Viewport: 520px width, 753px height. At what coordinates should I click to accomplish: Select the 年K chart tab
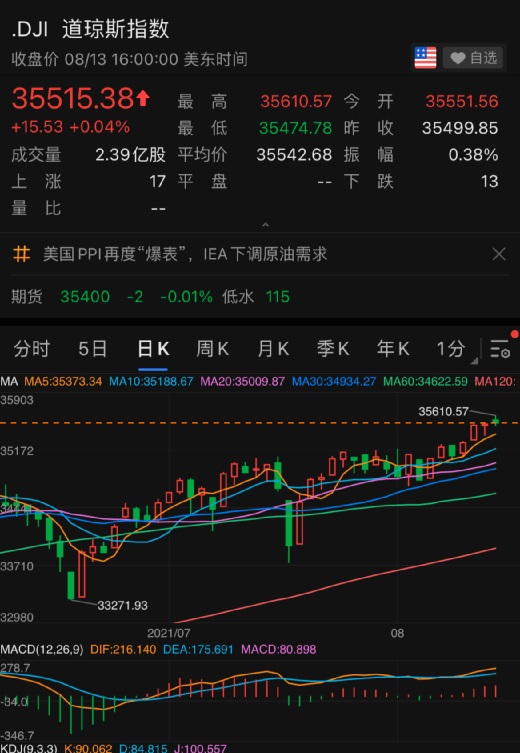pyautogui.click(x=393, y=349)
